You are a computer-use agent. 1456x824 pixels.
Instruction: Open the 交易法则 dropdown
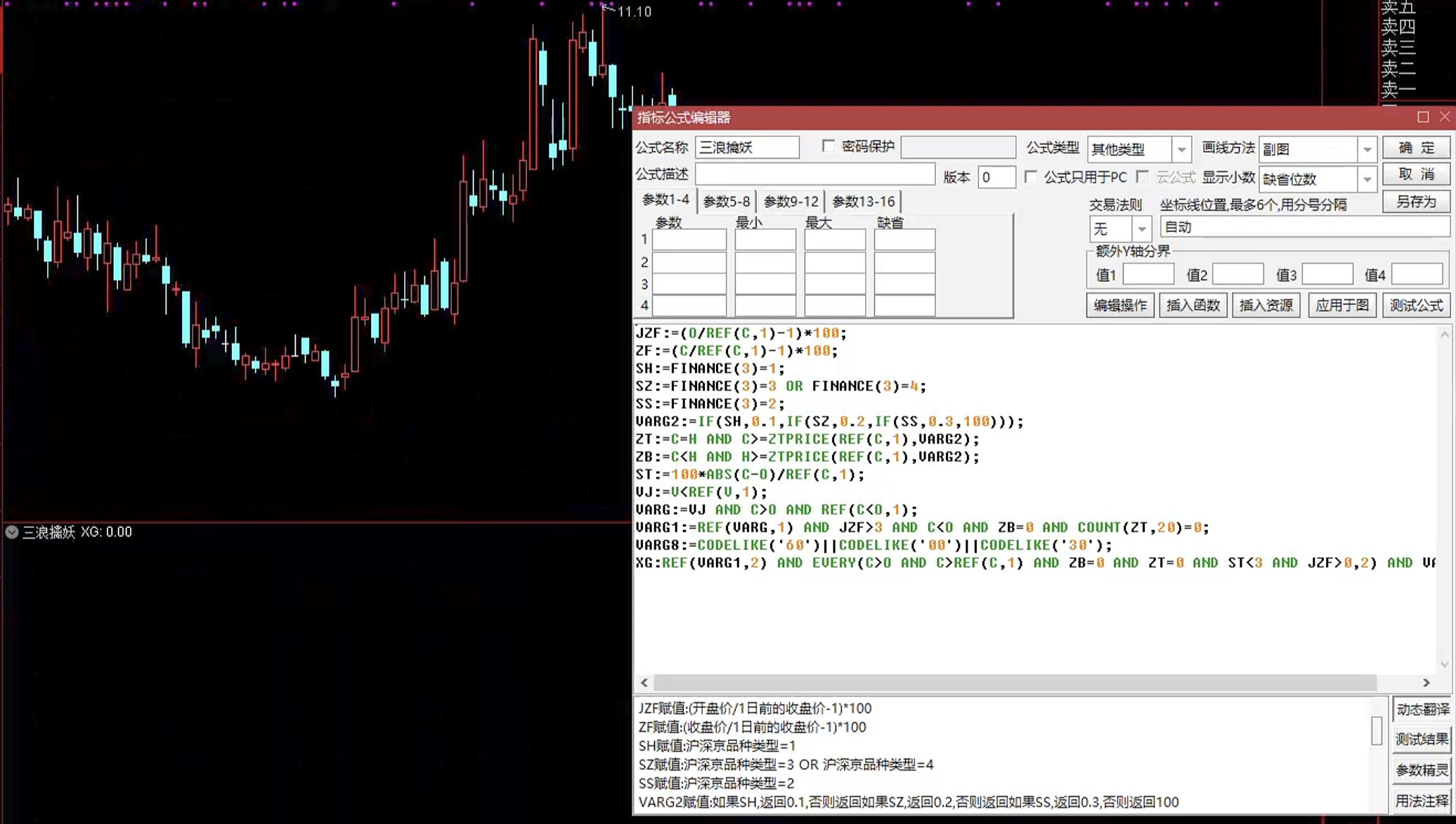click(x=1142, y=228)
